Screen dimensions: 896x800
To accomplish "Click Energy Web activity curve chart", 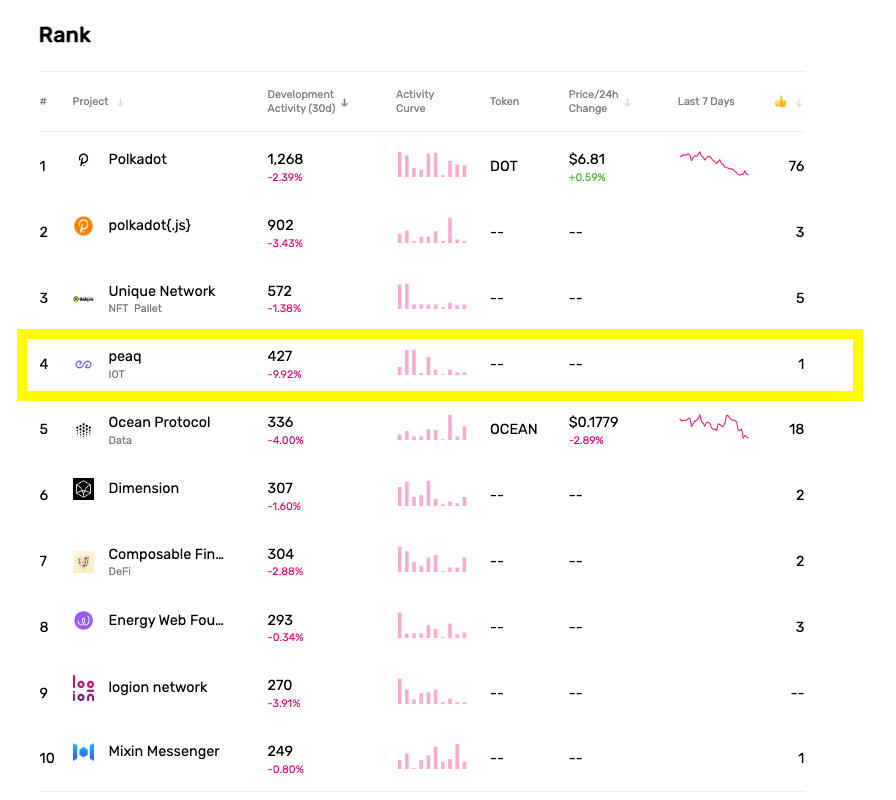I will (432, 625).
